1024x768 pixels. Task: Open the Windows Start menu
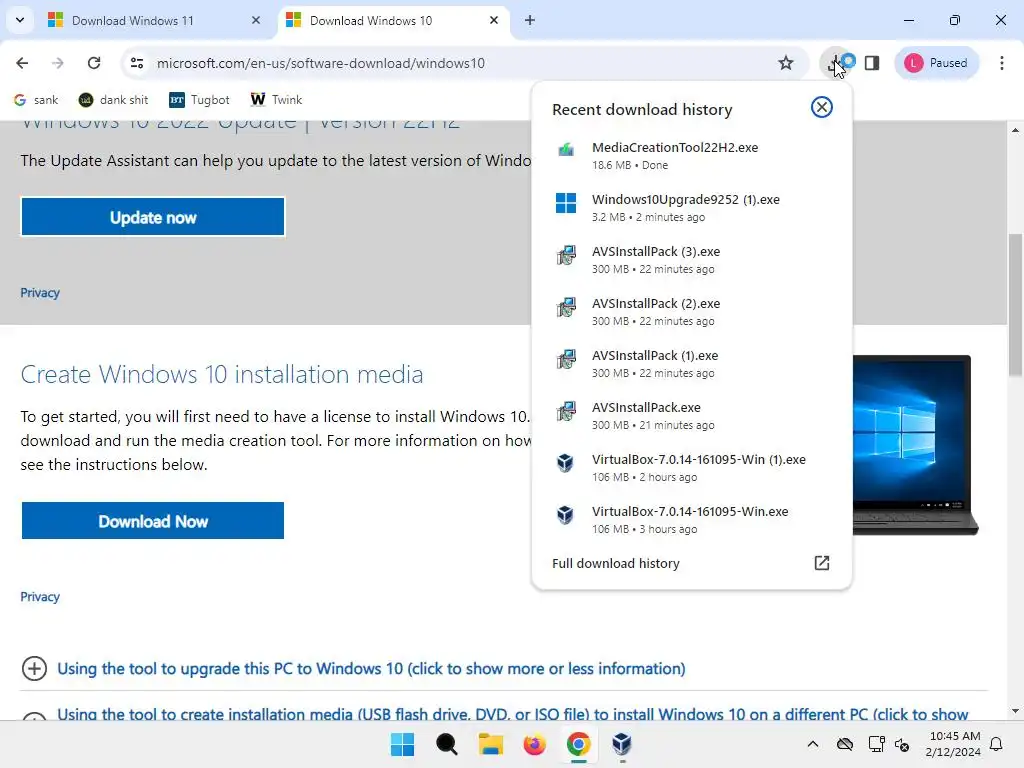point(402,744)
